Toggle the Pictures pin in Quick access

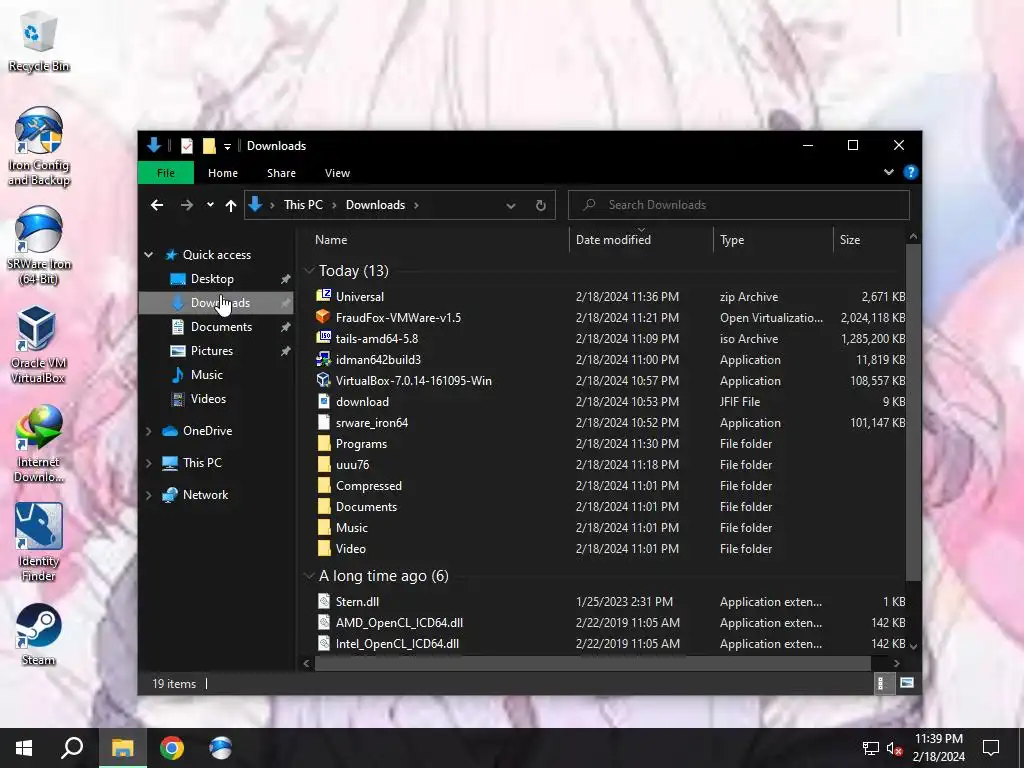click(285, 351)
